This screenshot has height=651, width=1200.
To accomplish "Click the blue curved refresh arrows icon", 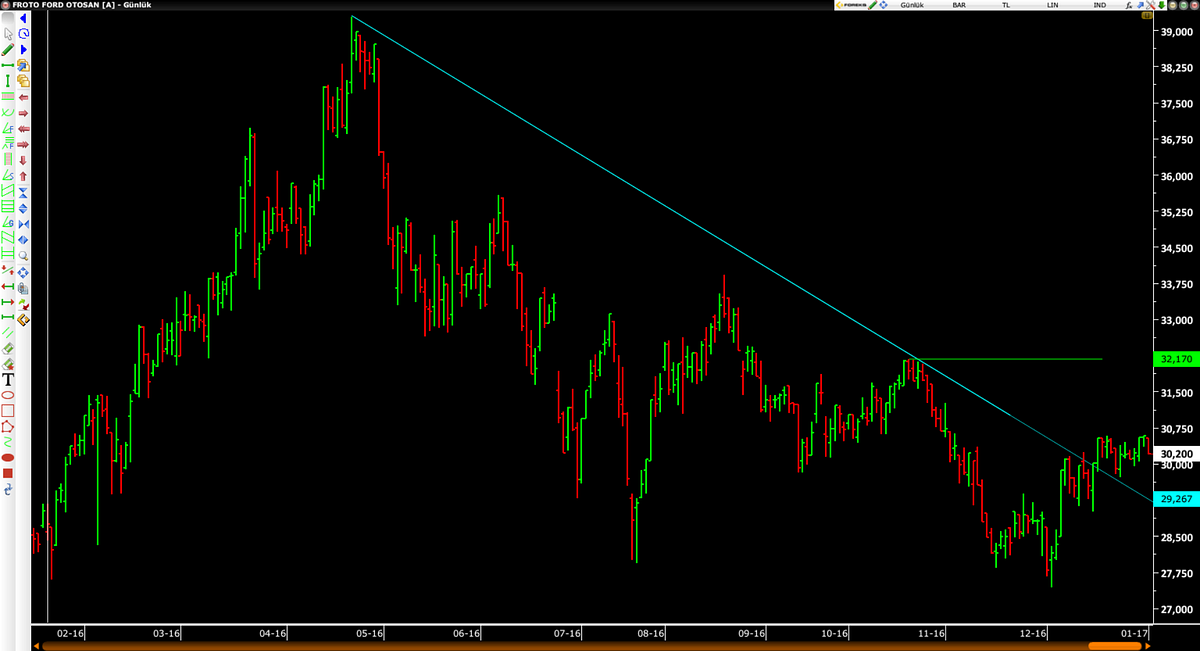I will coord(8,489).
